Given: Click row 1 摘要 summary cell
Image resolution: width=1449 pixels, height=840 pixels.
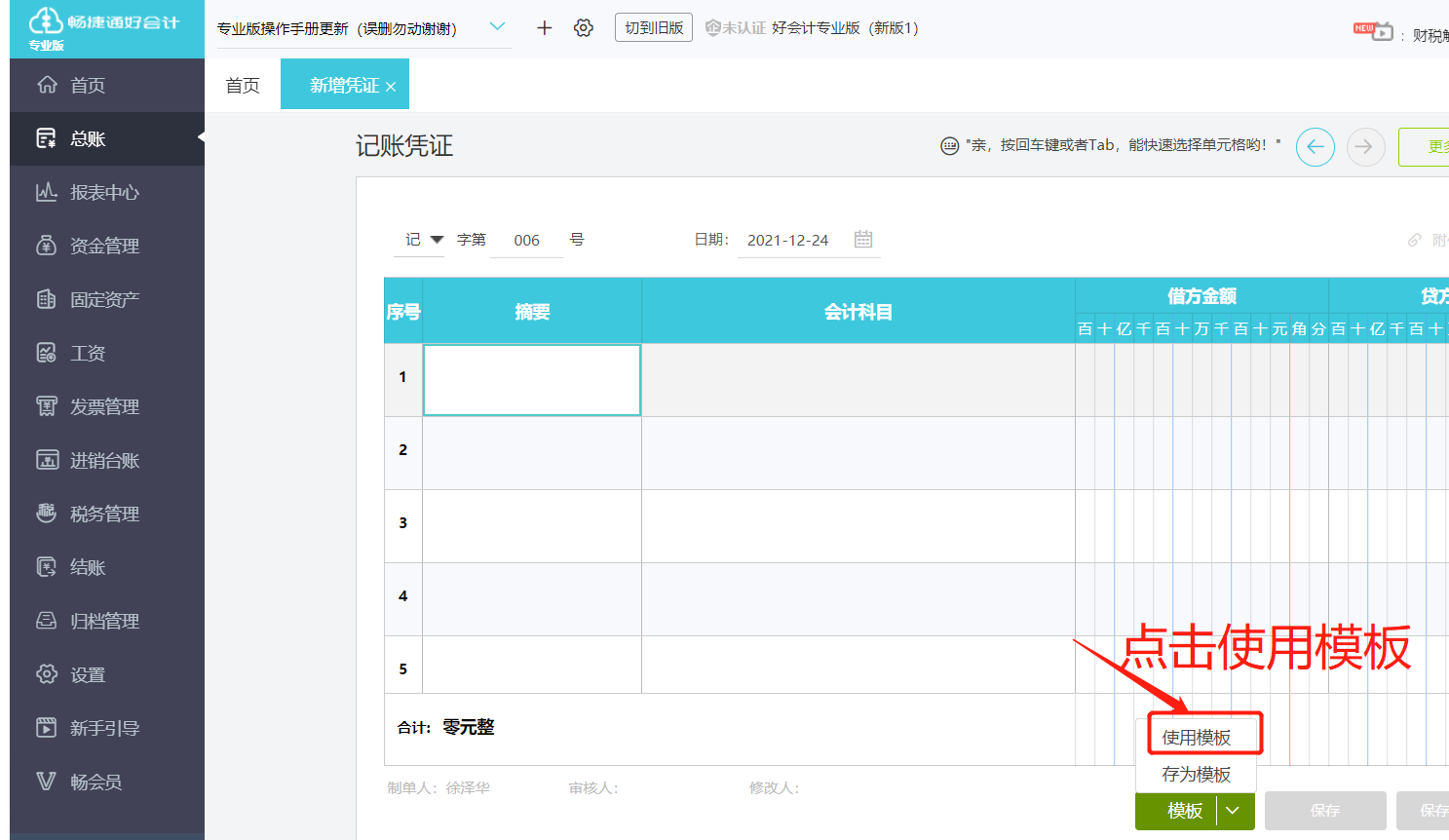Looking at the screenshot, I should 532,380.
